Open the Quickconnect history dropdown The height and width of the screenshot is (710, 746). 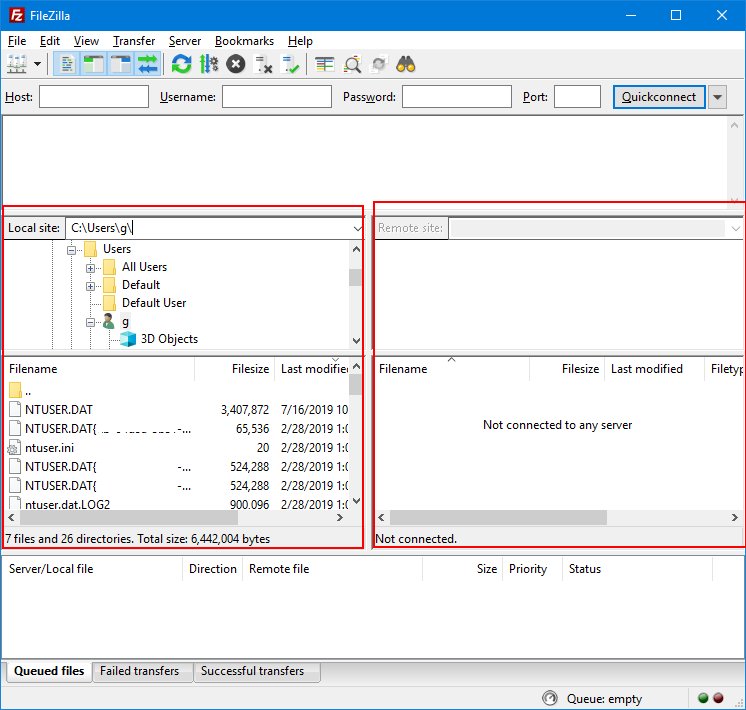(717, 97)
